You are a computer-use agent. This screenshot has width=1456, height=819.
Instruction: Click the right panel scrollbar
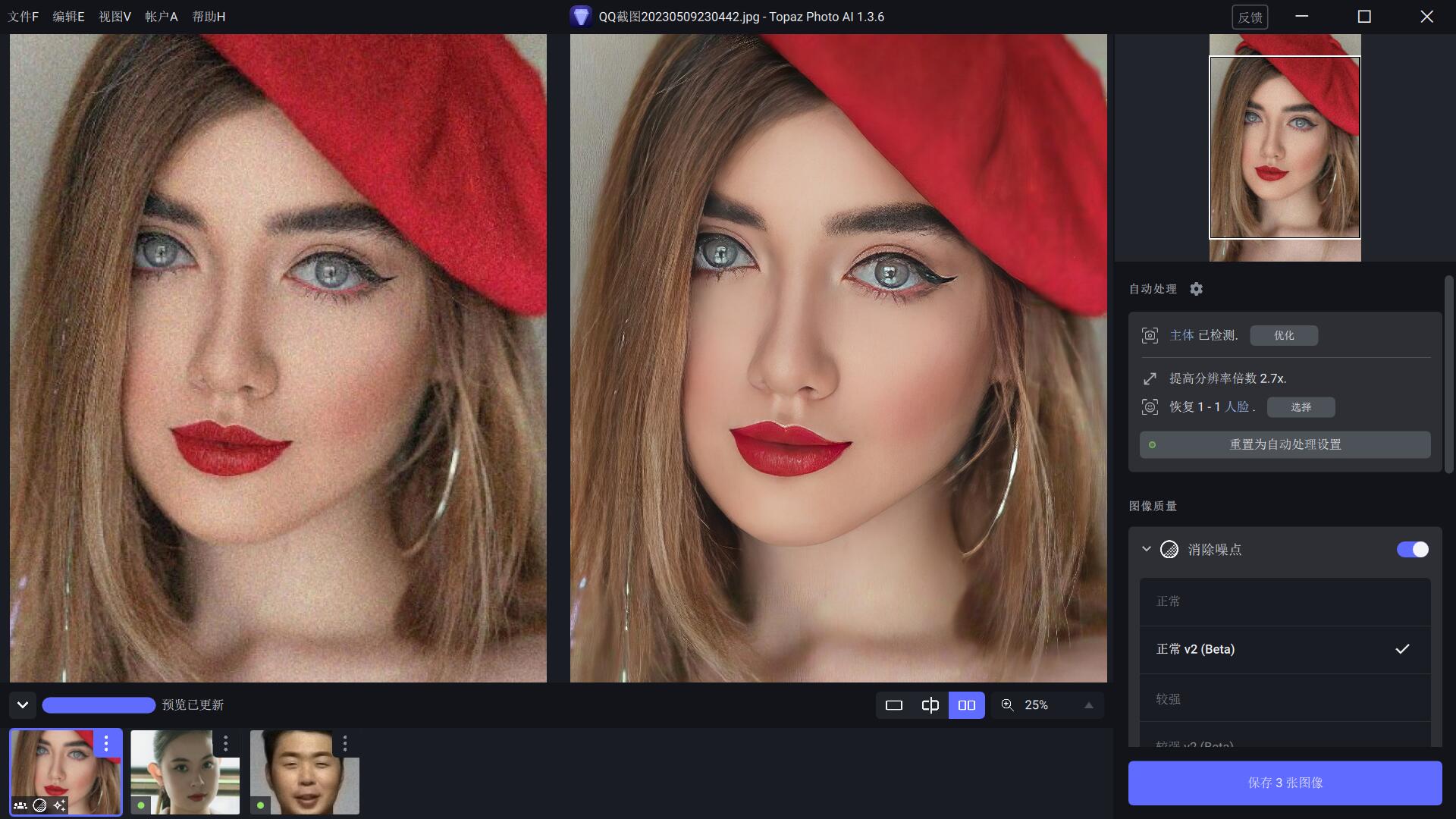pyautogui.click(x=1448, y=375)
